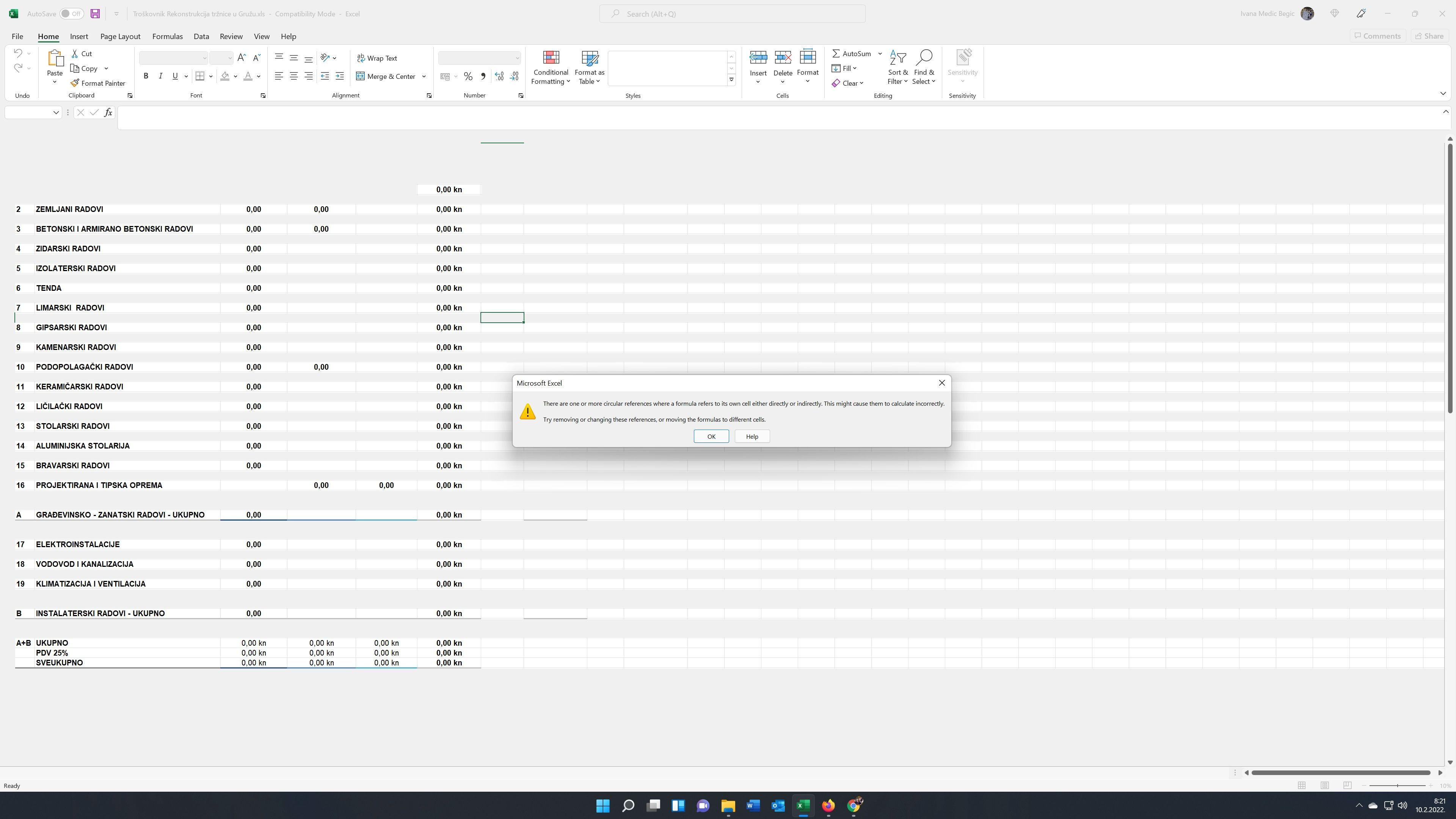The height and width of the screenshot is (819, 1456).
Task: Open Sort & Filter menu
Action: (x=897, y=67)
